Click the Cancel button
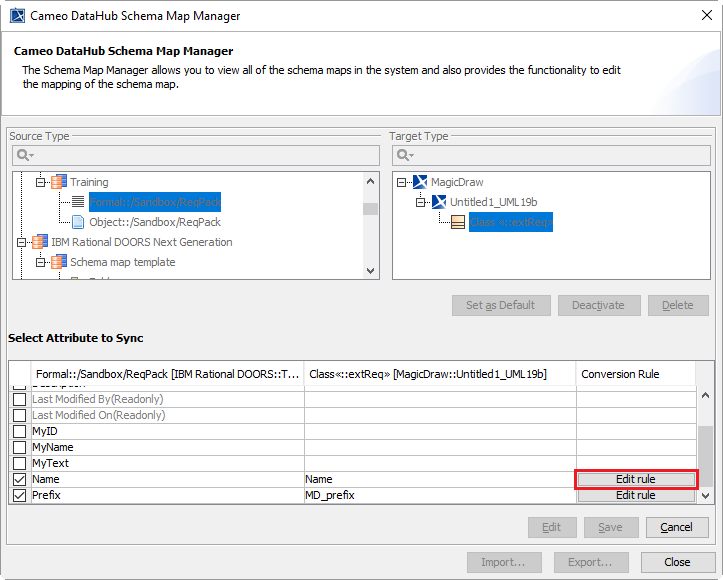The width and height of the screenshot is (723, 580). pyautogui.click(x=677, y=527)
